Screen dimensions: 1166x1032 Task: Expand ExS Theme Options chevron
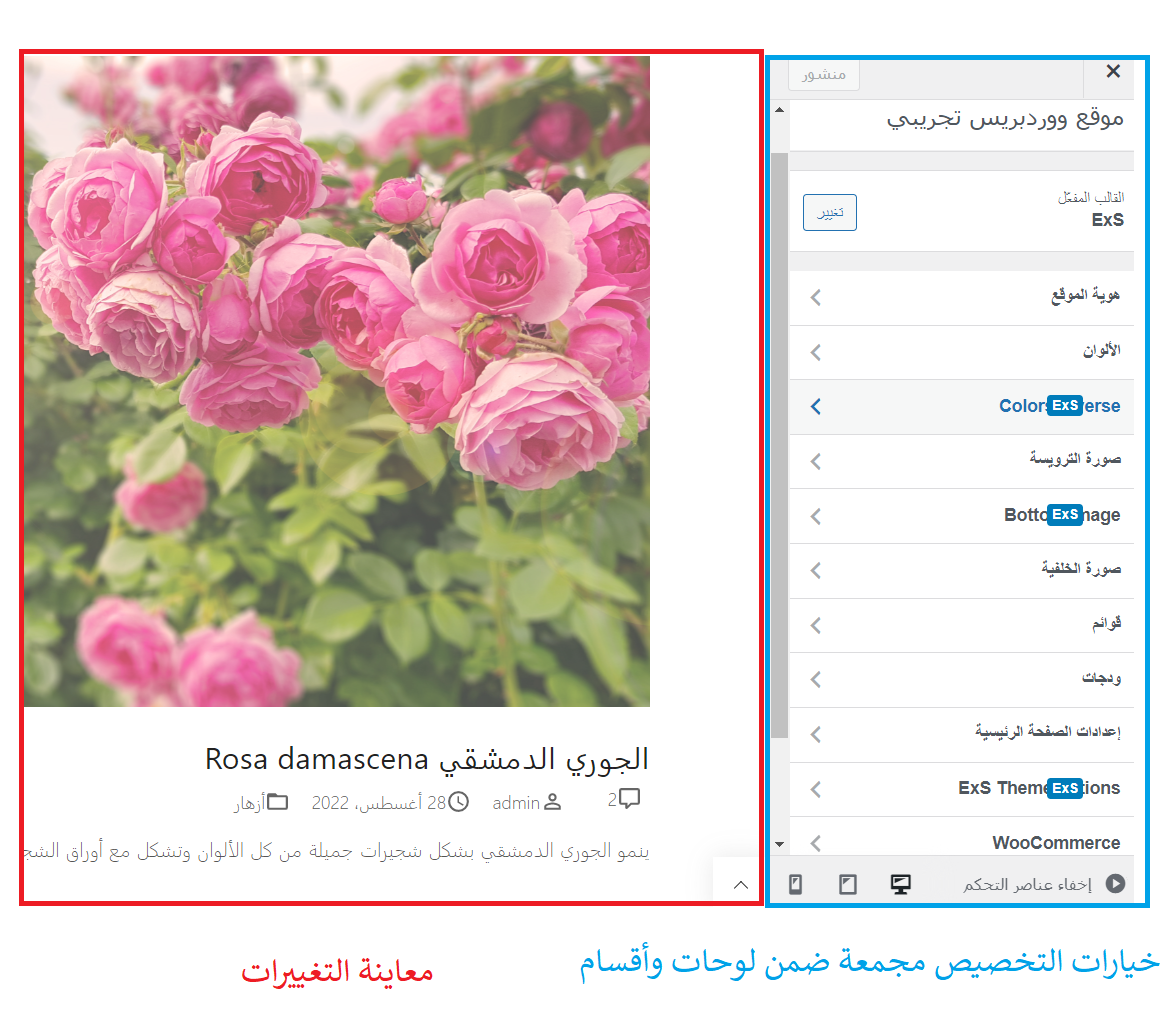tap(816, 789)
